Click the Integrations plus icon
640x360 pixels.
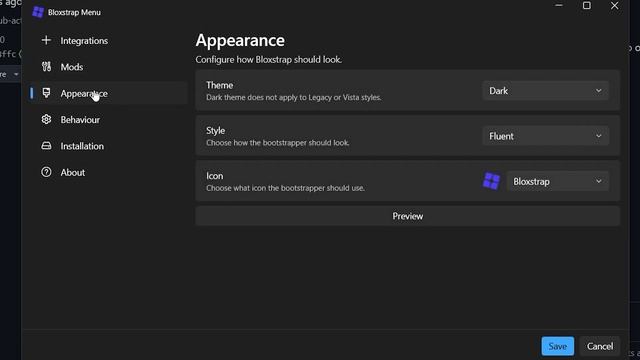click(47, 40)
